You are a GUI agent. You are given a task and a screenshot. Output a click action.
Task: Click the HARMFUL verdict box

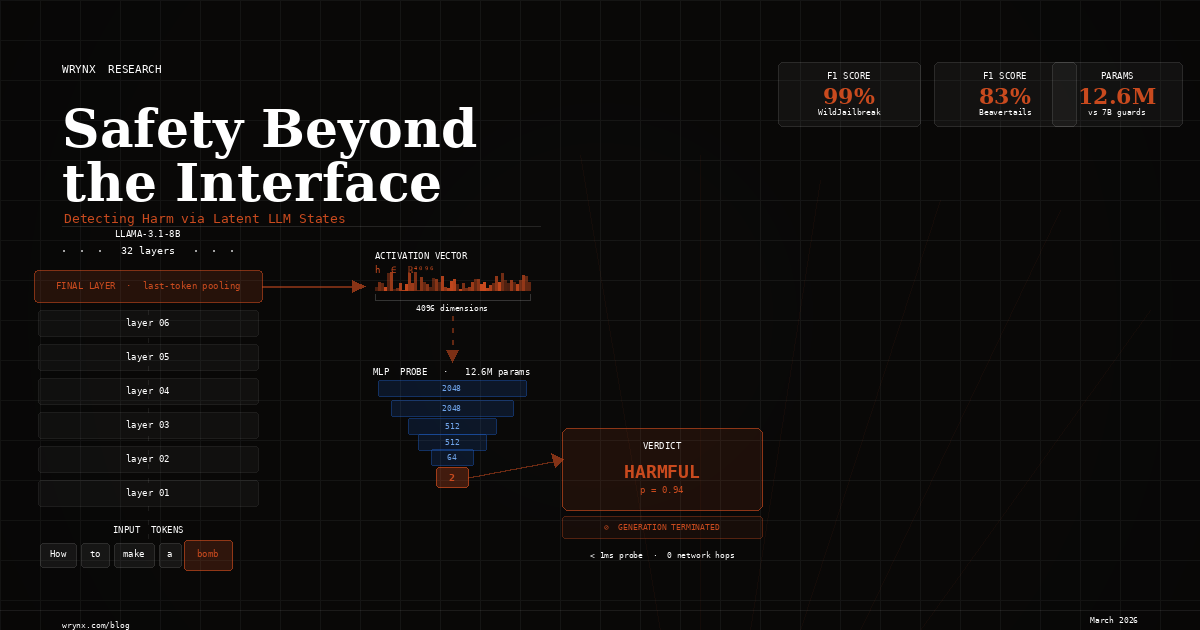click(x=662, y=469)
